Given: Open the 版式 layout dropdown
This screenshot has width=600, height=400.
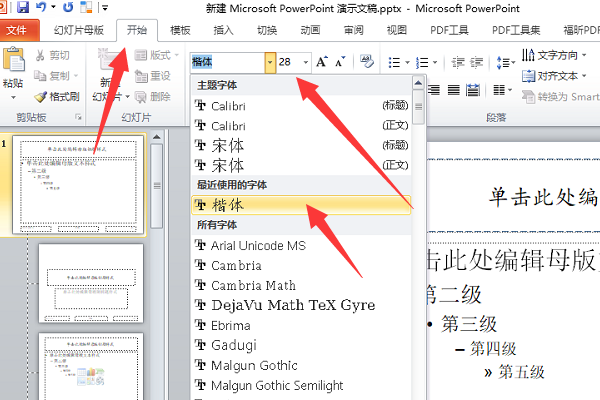Looking at the screenshot, I should click(159, 55).
